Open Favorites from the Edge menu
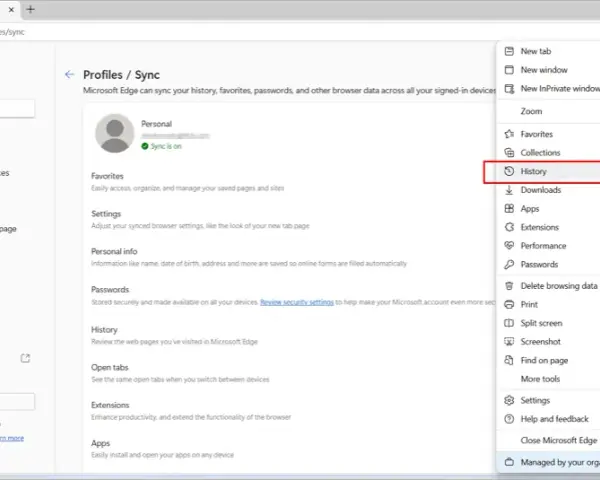 click(548, 134)
